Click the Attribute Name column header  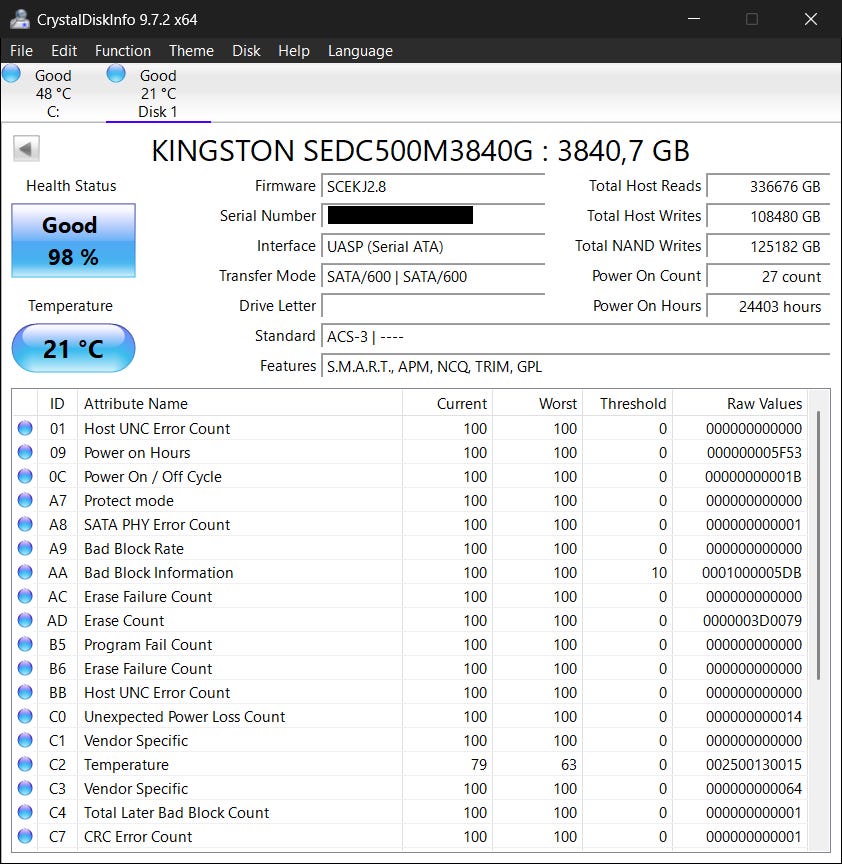[136, 404]
